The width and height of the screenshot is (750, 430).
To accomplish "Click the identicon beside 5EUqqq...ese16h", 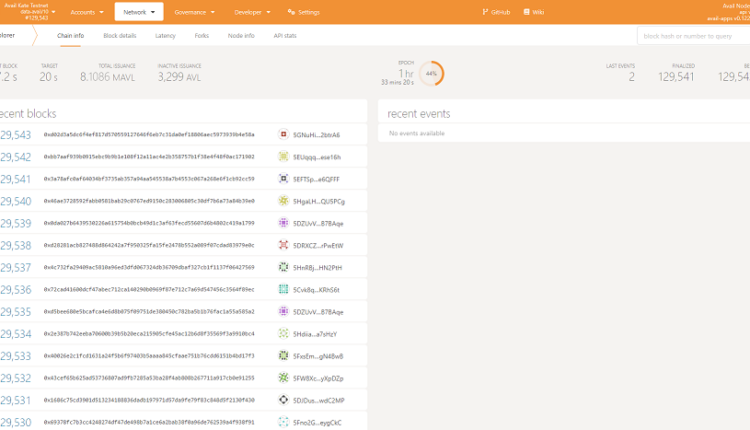I will pyautogui.click(x=285, y=157).
